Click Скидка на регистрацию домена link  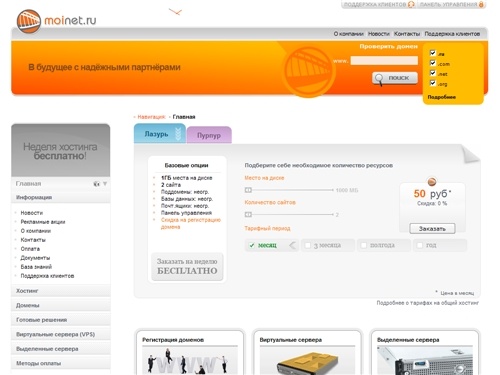tap(191, 223)
